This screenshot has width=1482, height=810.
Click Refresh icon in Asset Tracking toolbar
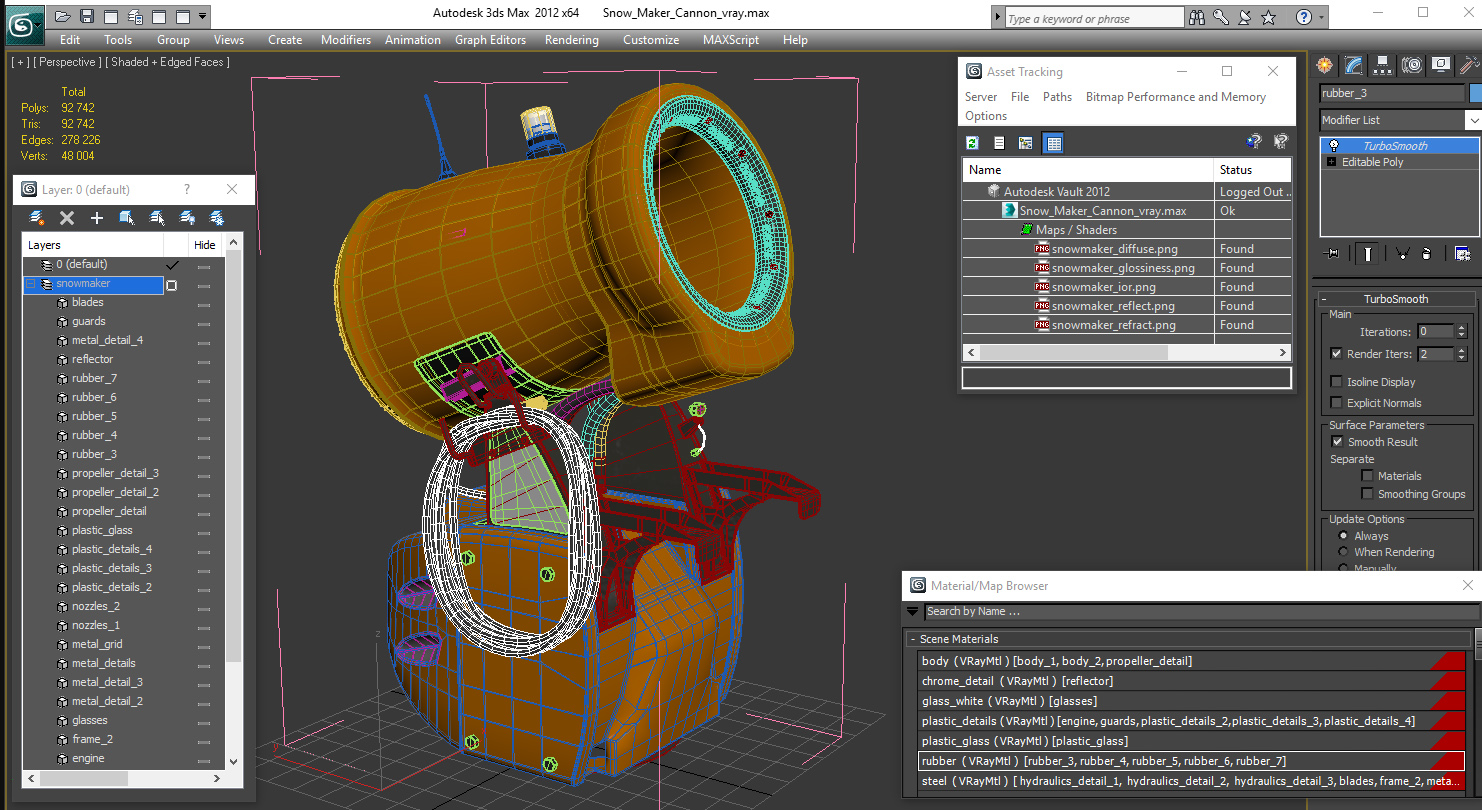point(972,143)
